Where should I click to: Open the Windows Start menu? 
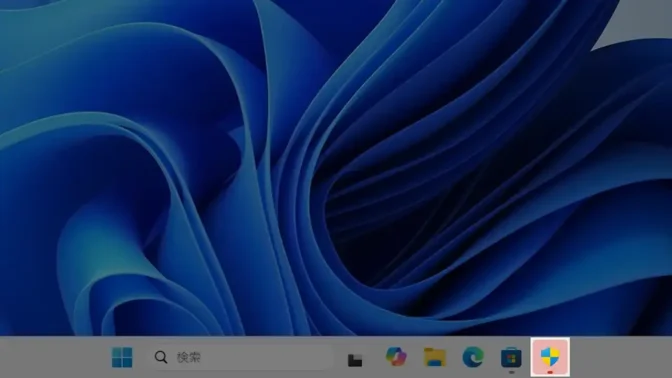click(122, 357)
